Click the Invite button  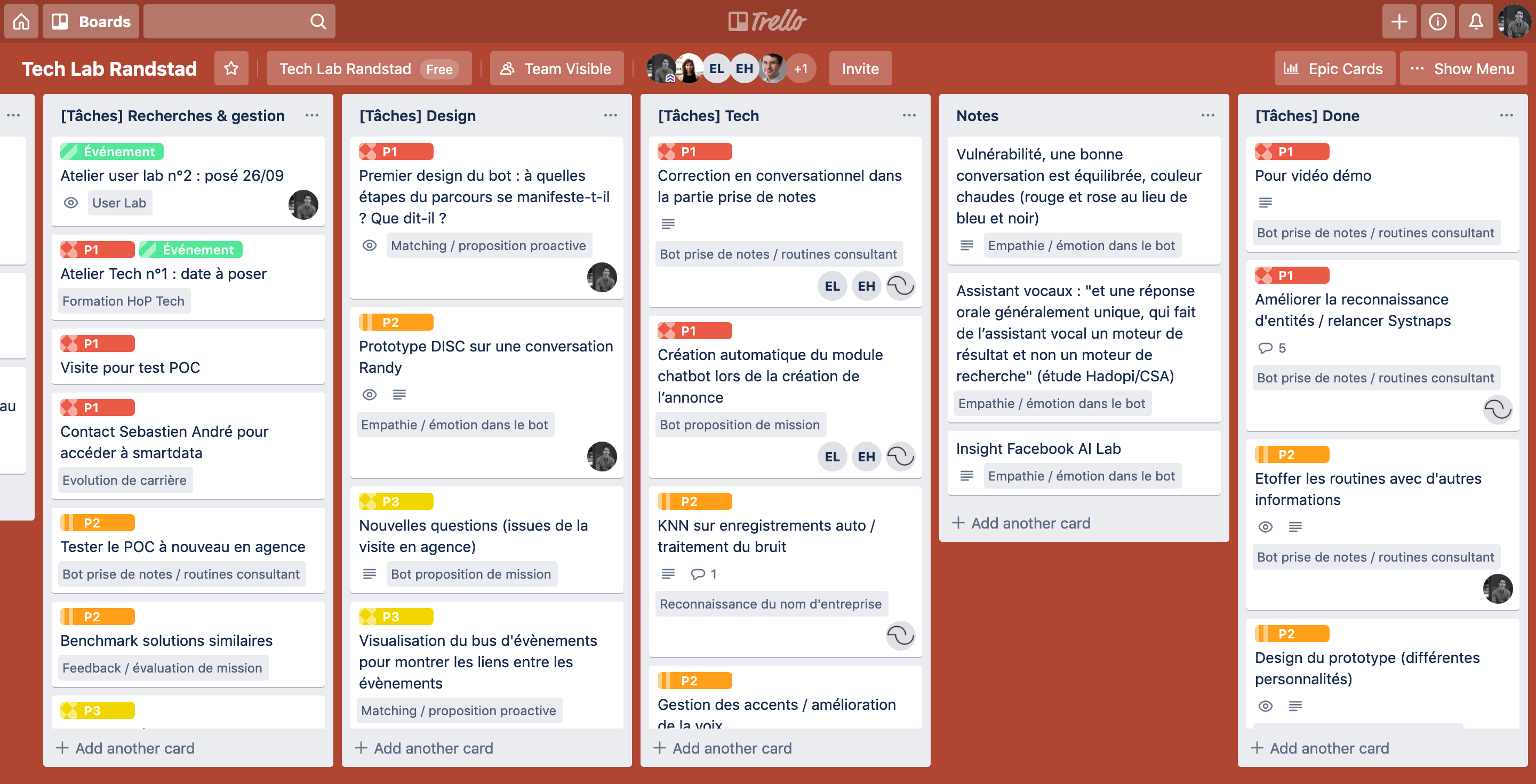(860, 69)
